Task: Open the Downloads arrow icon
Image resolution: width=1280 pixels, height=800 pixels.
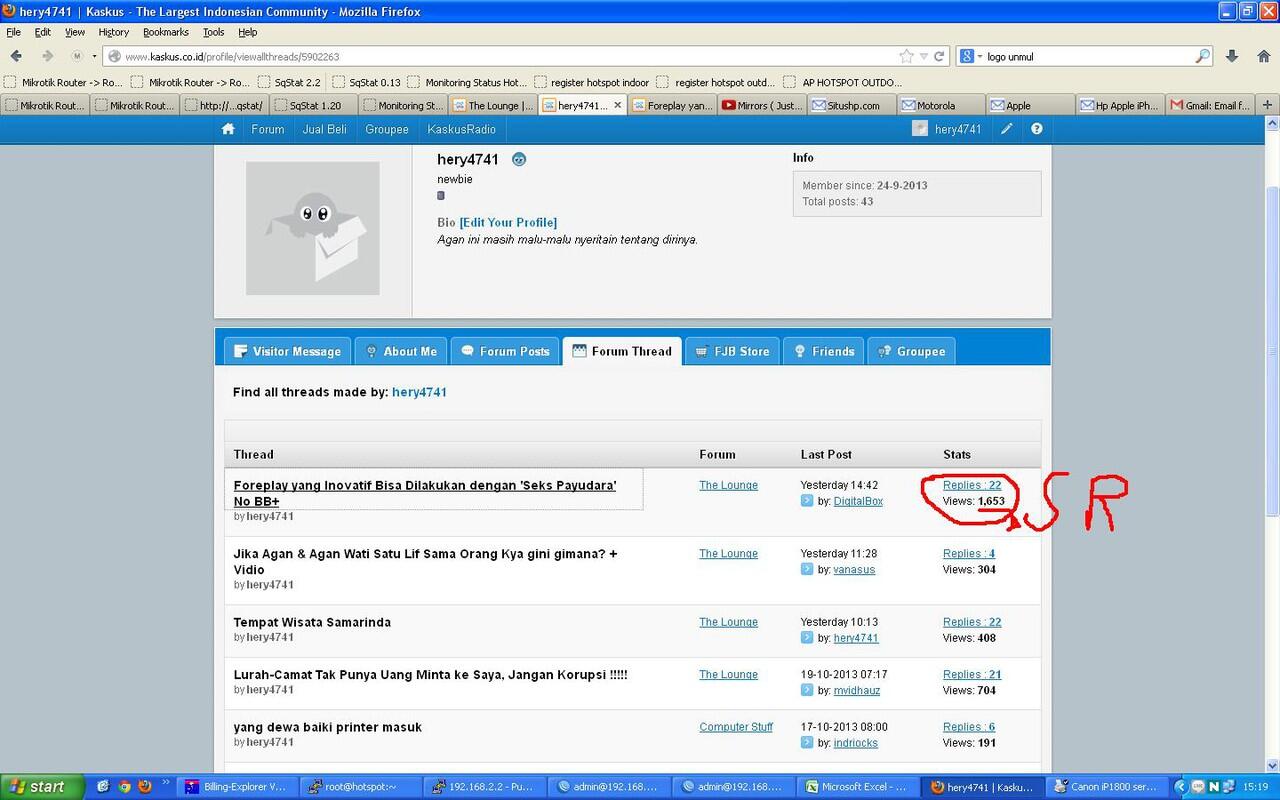Action: point(1232,56)
